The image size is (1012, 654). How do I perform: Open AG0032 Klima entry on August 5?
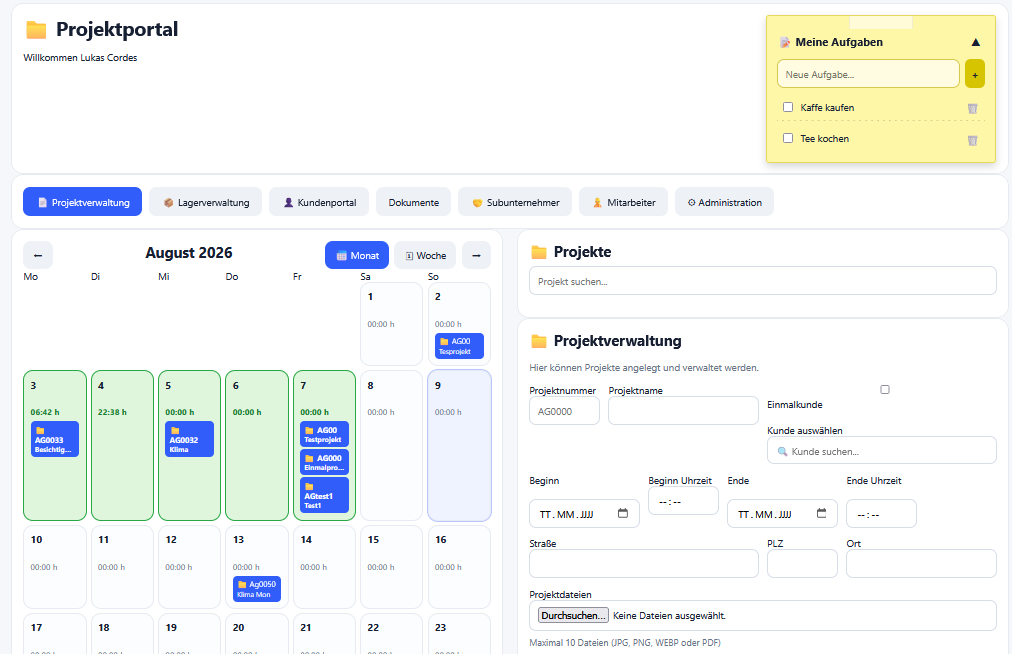pos(190,439)
